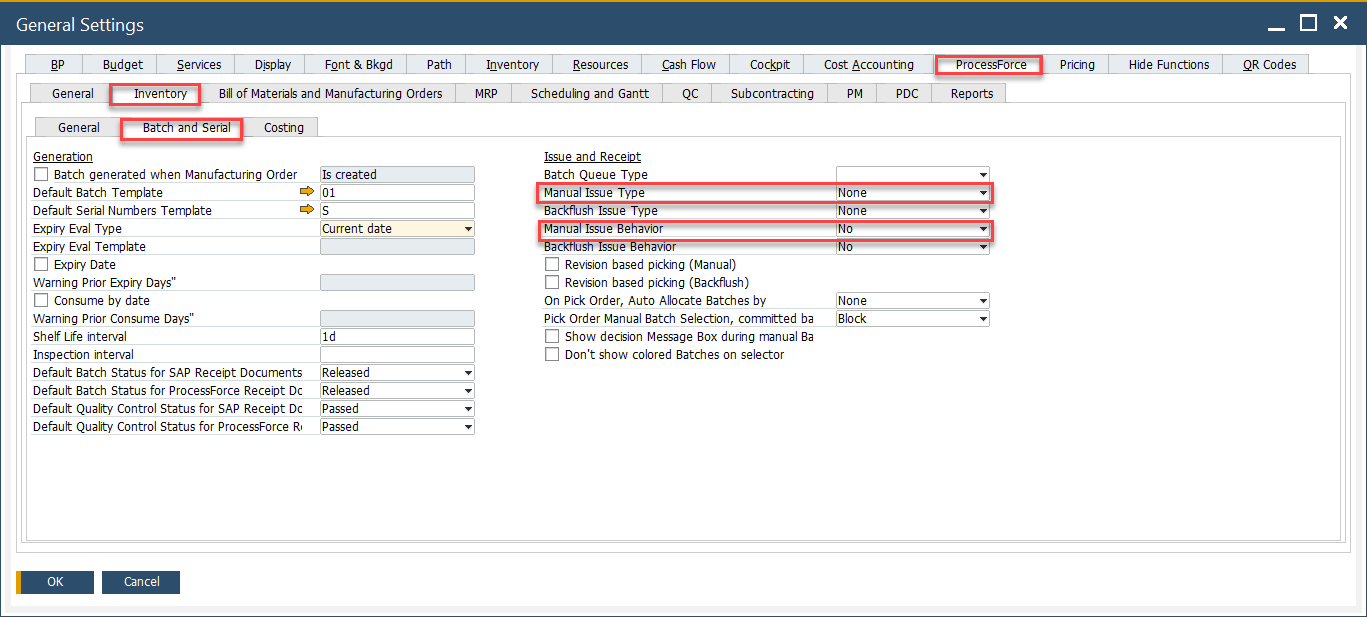
Task: Click the Cancel button
Action: pyautogui.click(x=140, y=581)
